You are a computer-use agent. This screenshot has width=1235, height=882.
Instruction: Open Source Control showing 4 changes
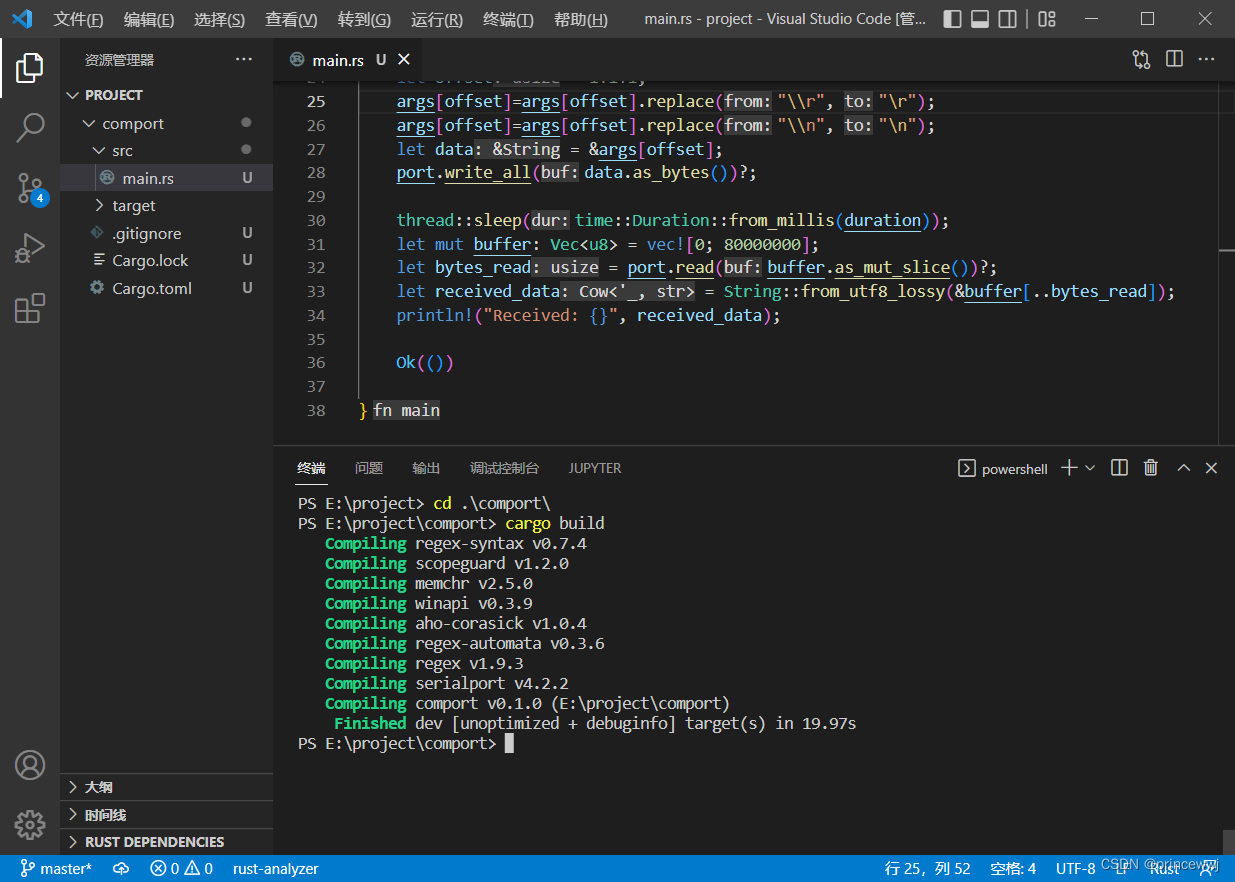coord(29,188)
